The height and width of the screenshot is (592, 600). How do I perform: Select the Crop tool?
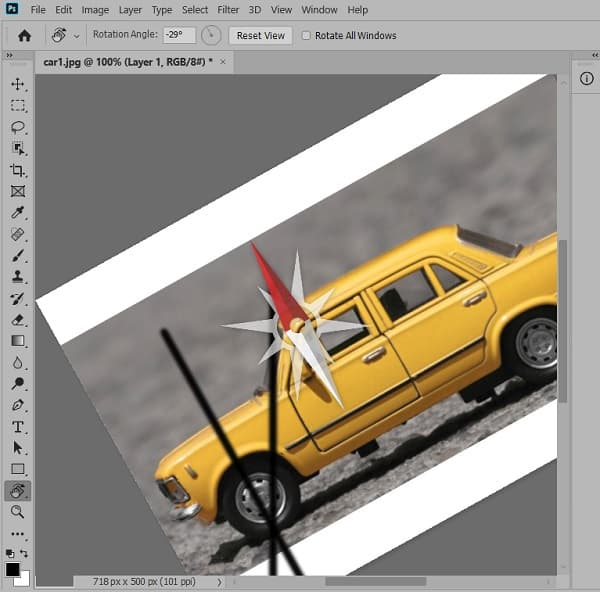18,170
